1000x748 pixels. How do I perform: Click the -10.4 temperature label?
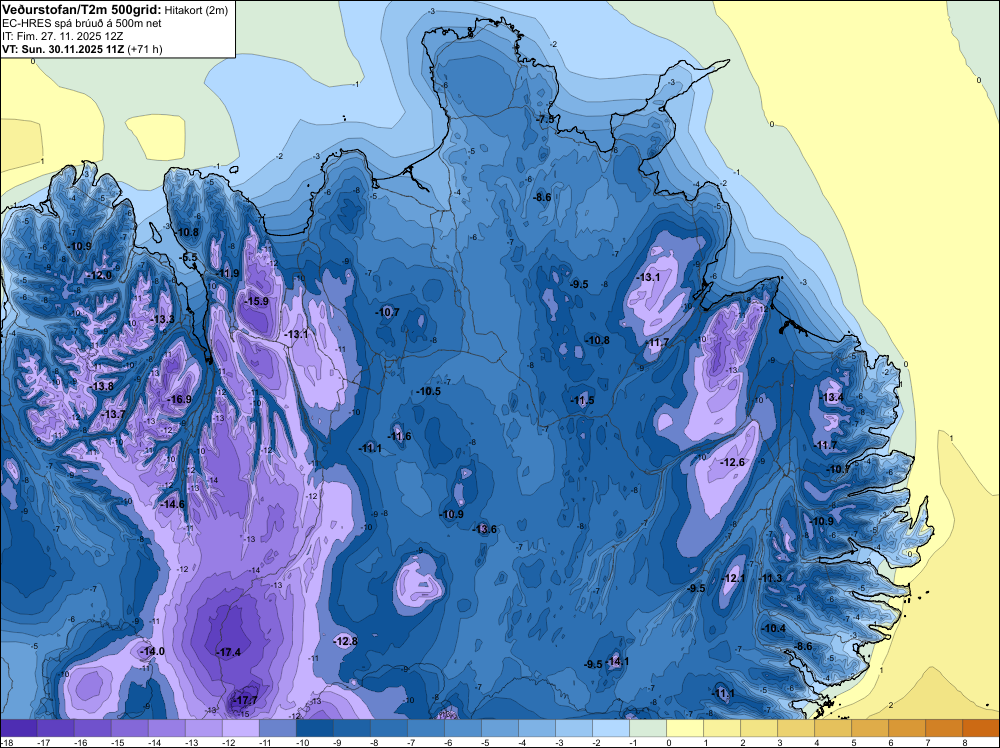click(x=774, y=628)
